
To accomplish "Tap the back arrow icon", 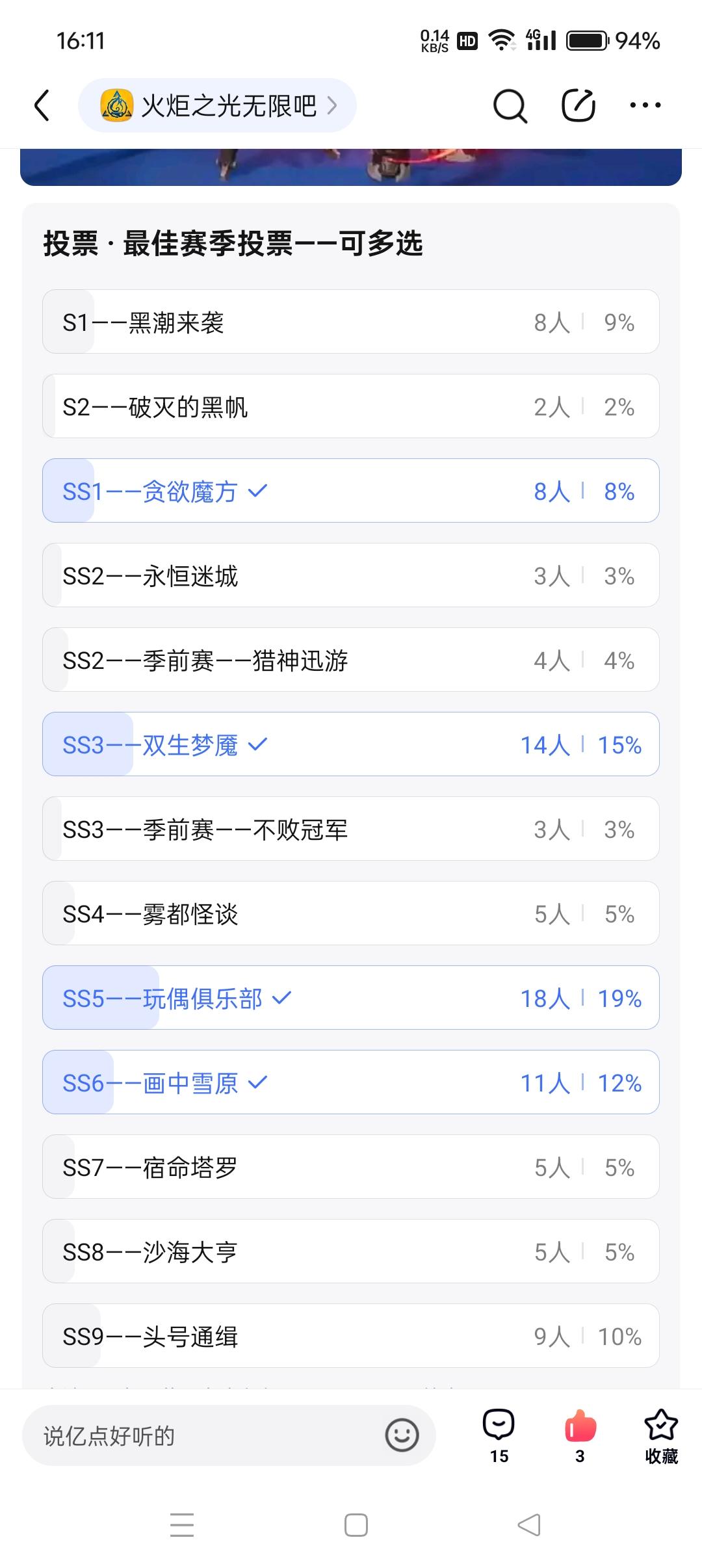I will point(42,105).
